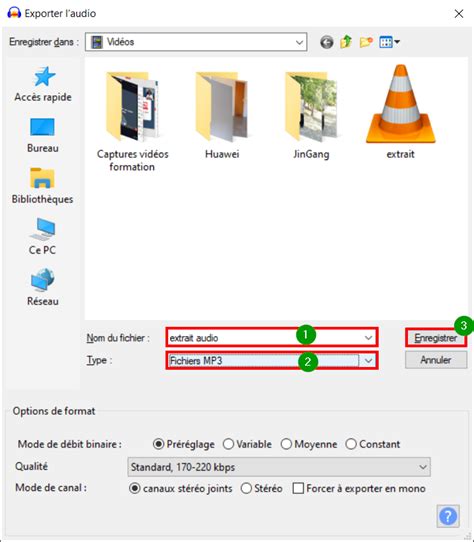474x542 pixels.
Task: Select Ce PC in sidebar
Action: (42, 237)
